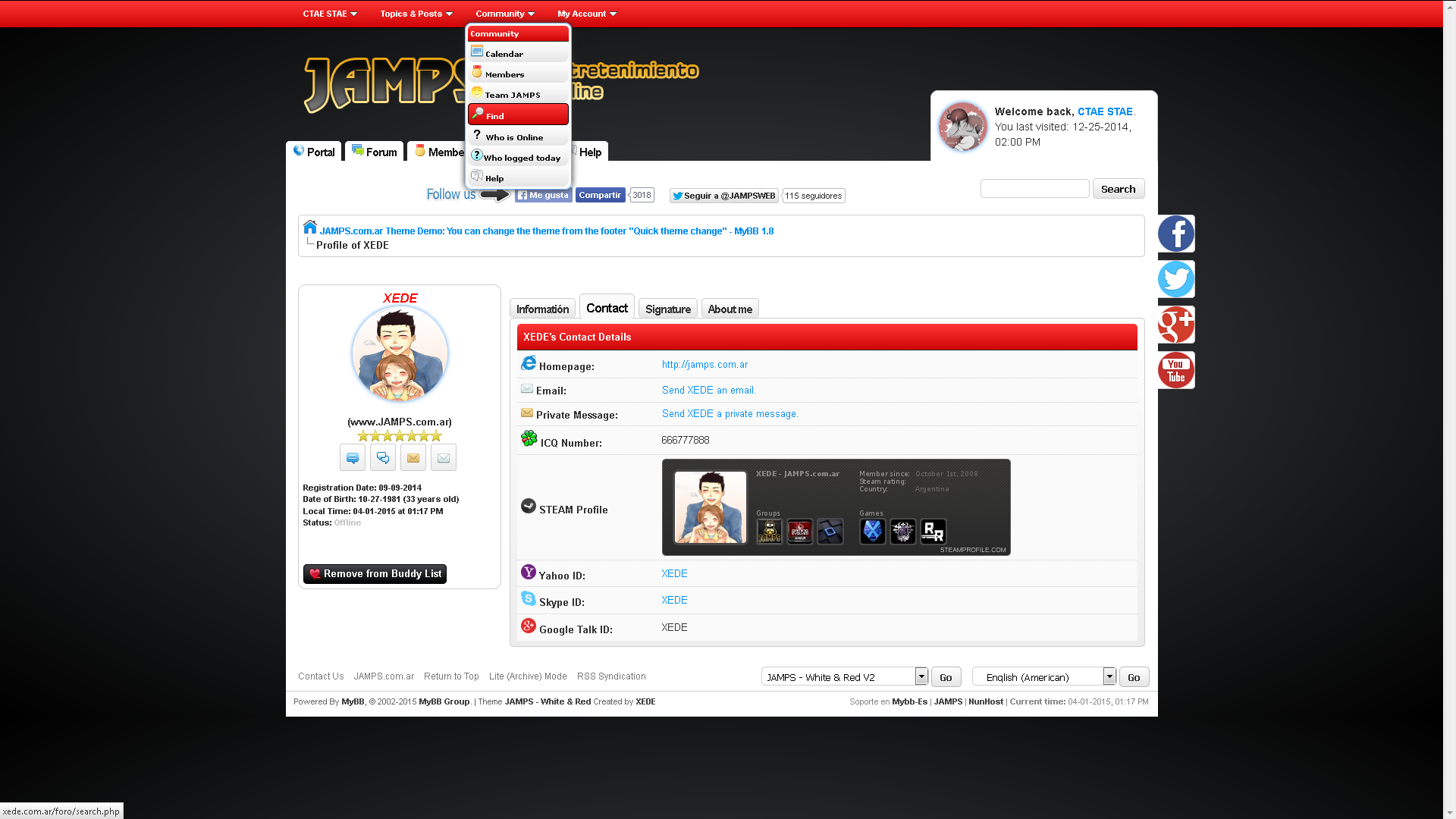The image size is (1456, 819).
Task: Click the YouTube sidebar icon
Action: [1175, 370]
